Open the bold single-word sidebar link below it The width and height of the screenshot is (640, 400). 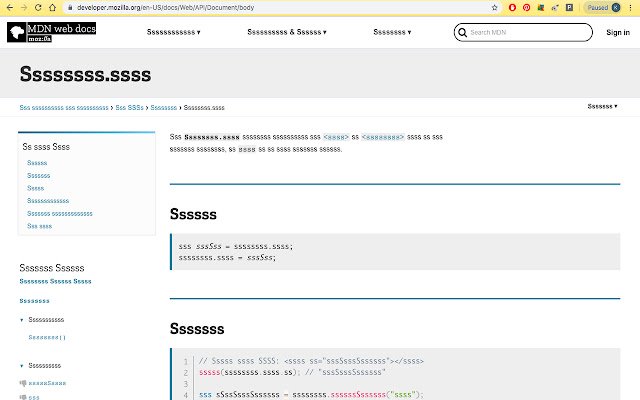click(x=34, y=301)
